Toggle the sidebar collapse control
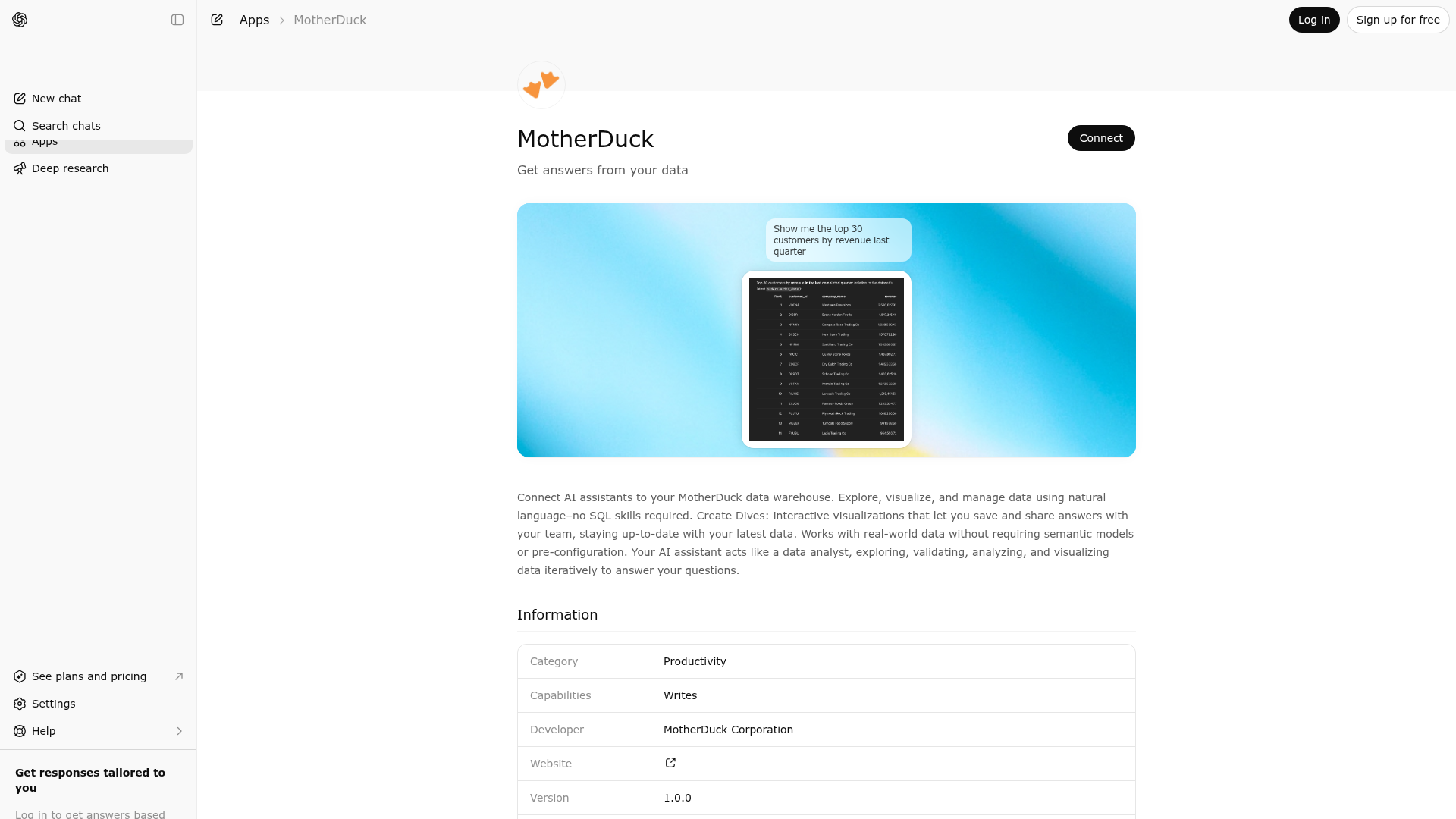Viewport: 1456px width, 819px height. pos(177,20)
